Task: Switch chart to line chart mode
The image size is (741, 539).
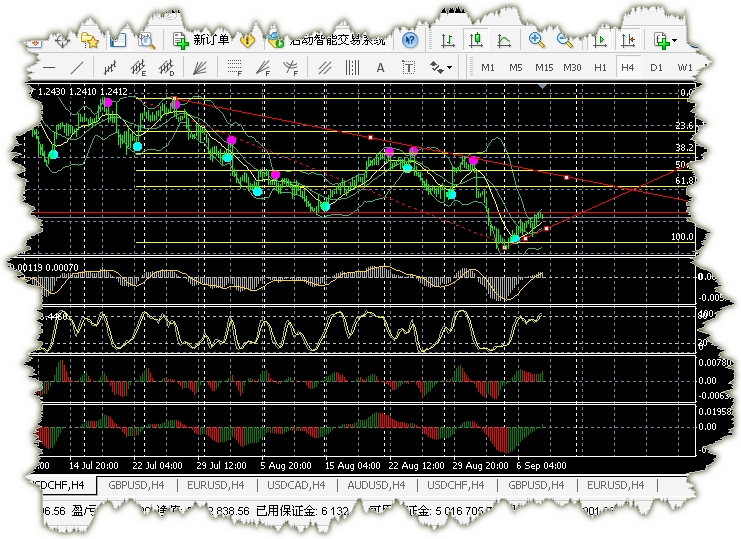Action: [x=504, y=41]
